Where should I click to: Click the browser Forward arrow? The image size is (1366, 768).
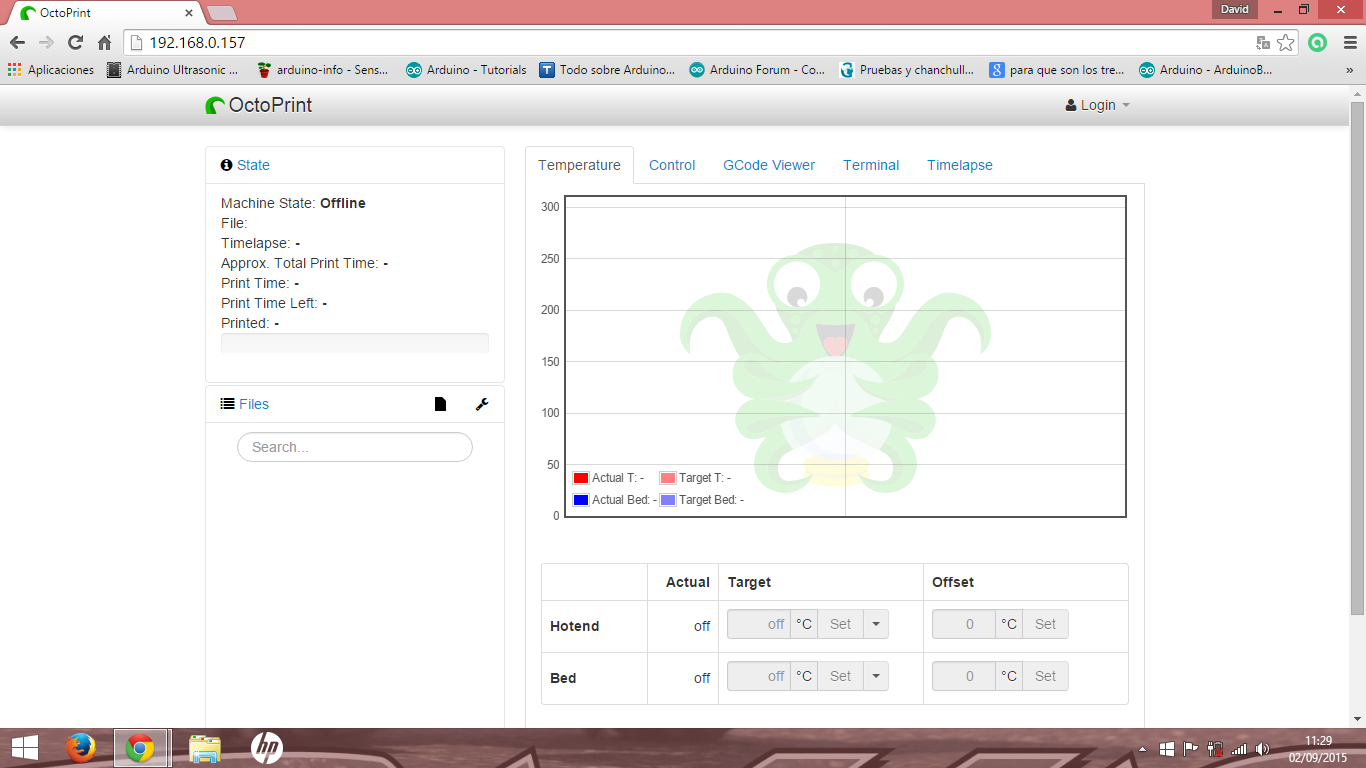click(x=46, y=43)
